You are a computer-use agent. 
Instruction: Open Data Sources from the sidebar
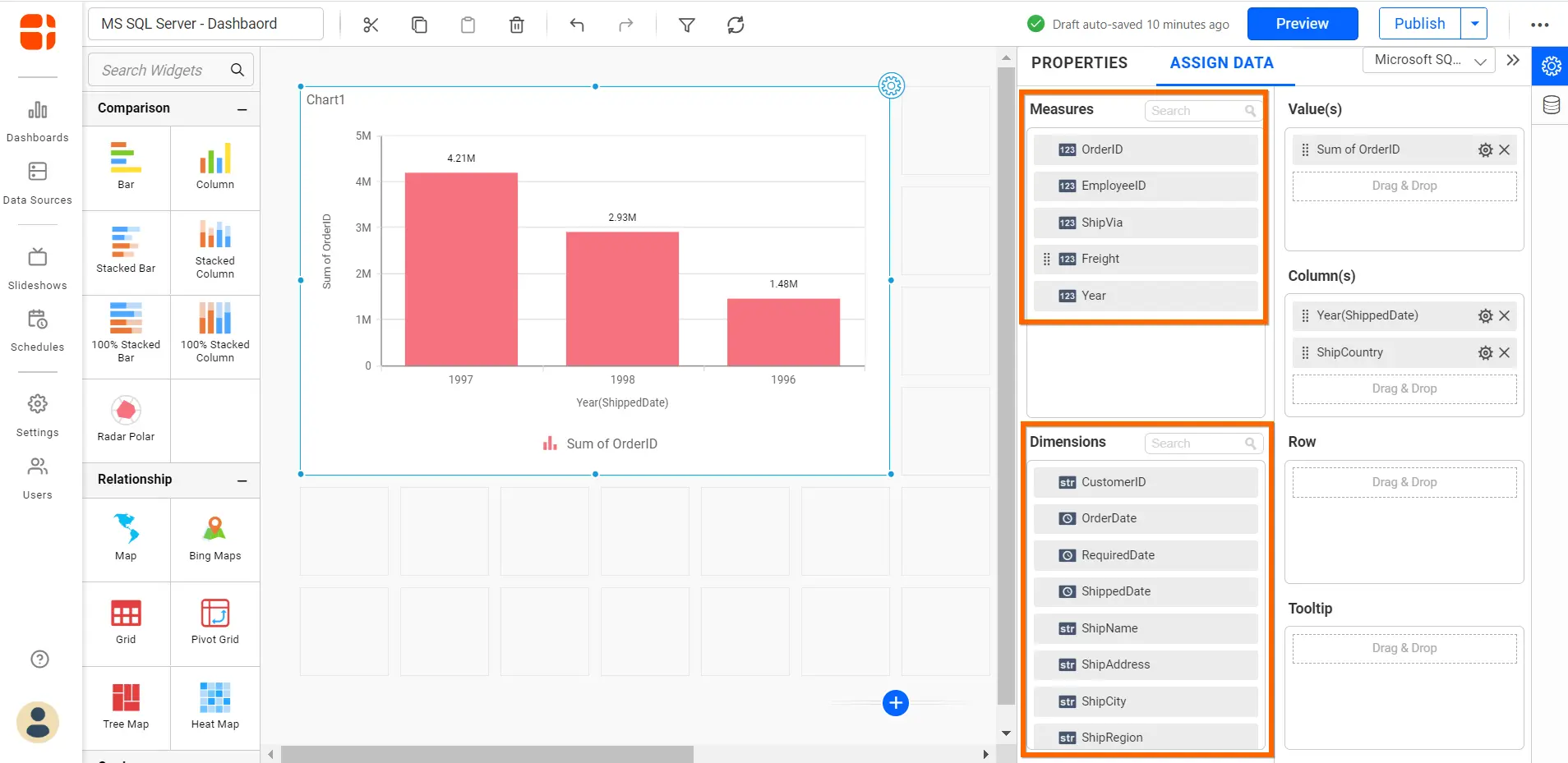tap(37, 184)
